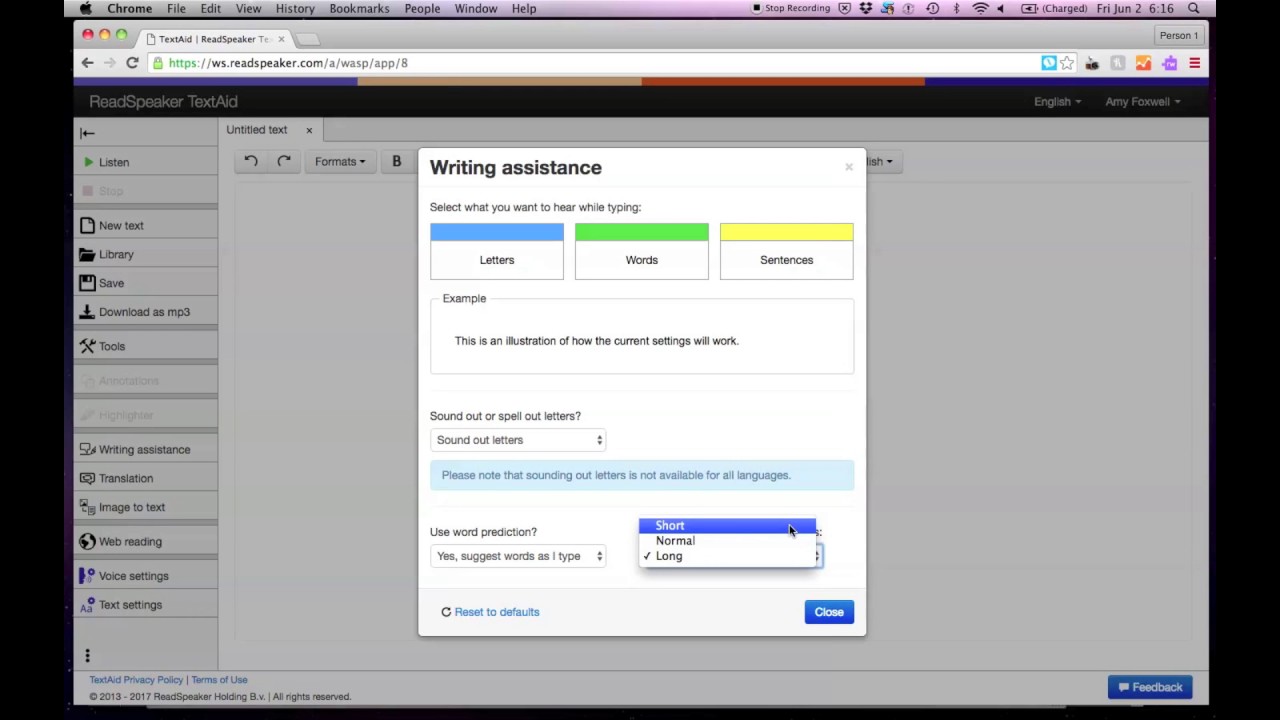Click the redo arrow icon
This screenshot has width=1280, height=720.
click(x=284, y=161)
